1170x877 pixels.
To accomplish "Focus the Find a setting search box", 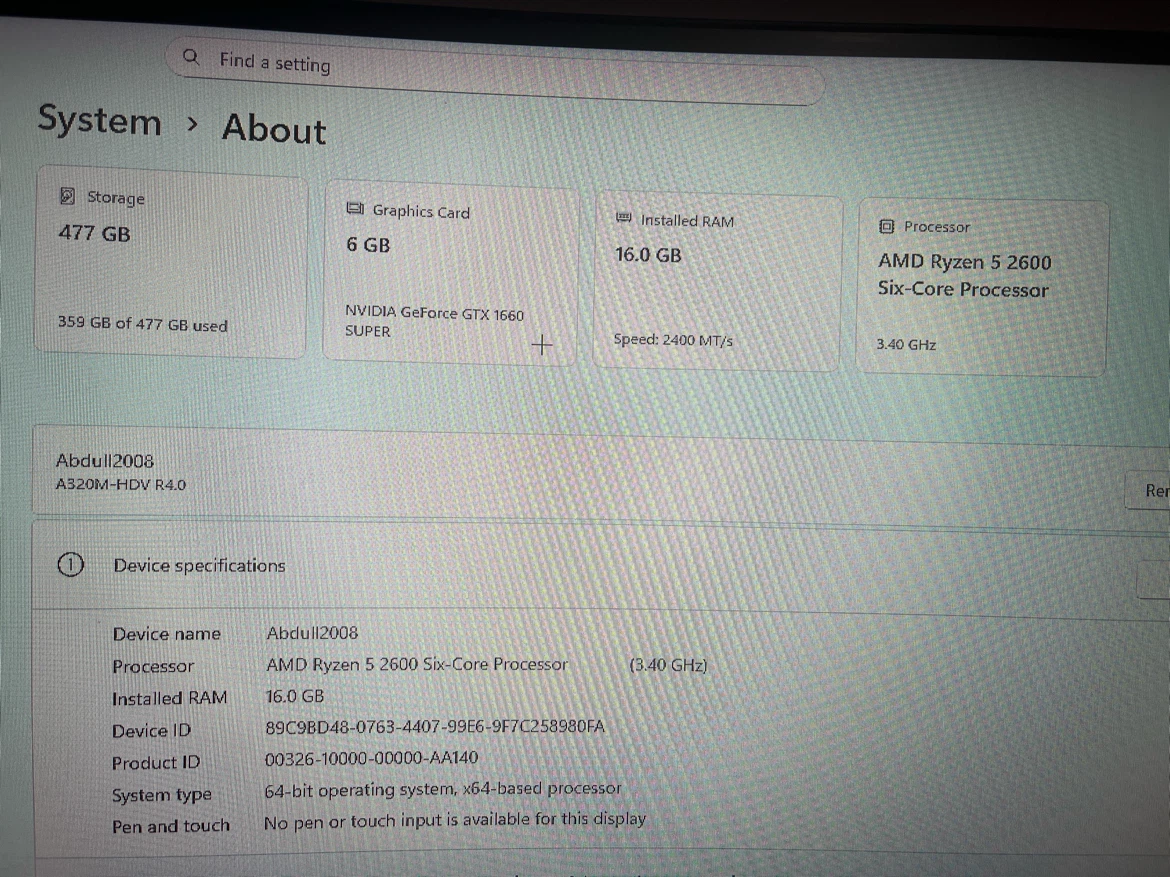I will [495, 72].
